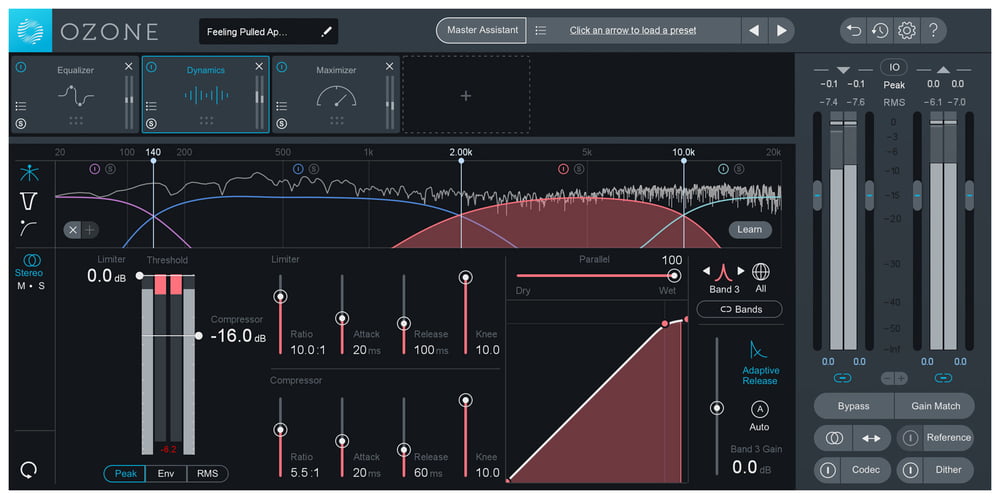Screen dimensions: 1000x499
Task: Remove the Dynamics module with X
Action: coord(259,66)
